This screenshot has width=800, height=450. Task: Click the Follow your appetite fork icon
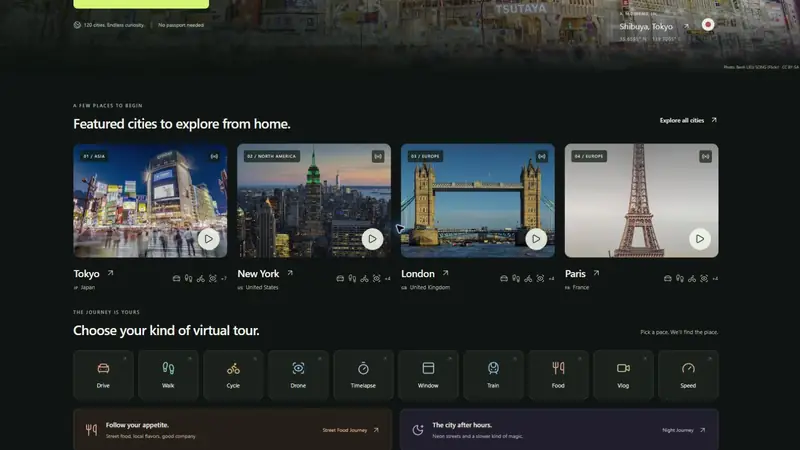pyautogui.click(x=91, y=430)
